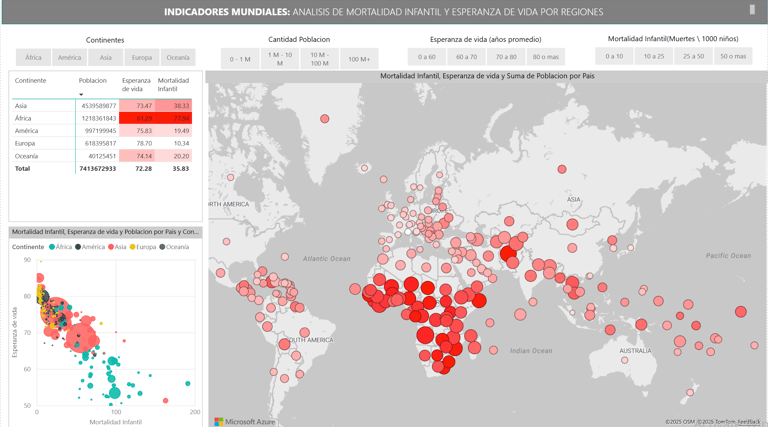Click the Oceanía gray legend swatch
The width and height of the screenshot is (768, 427).
coord(162,247)
